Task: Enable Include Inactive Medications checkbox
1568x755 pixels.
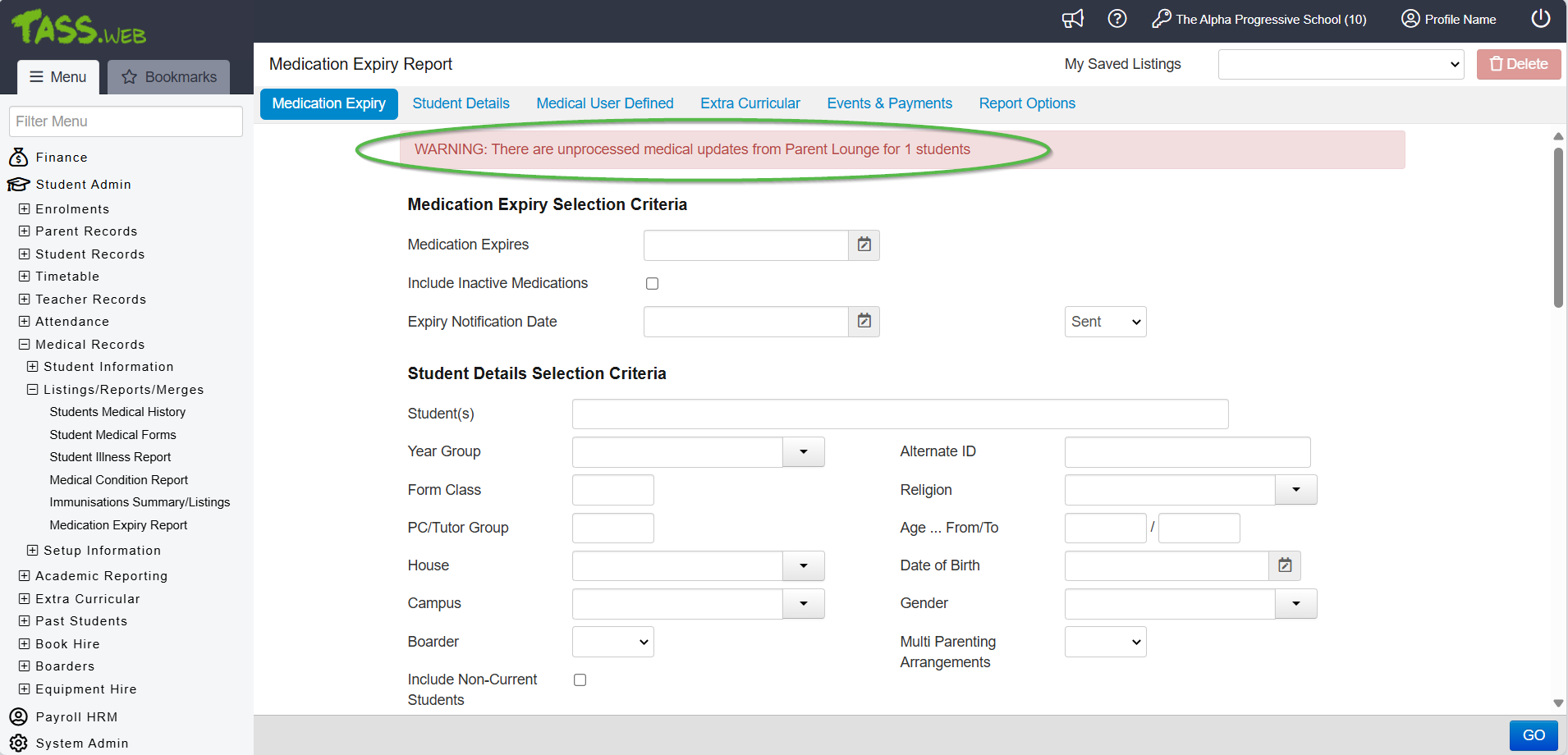Action: pos(652,284)
